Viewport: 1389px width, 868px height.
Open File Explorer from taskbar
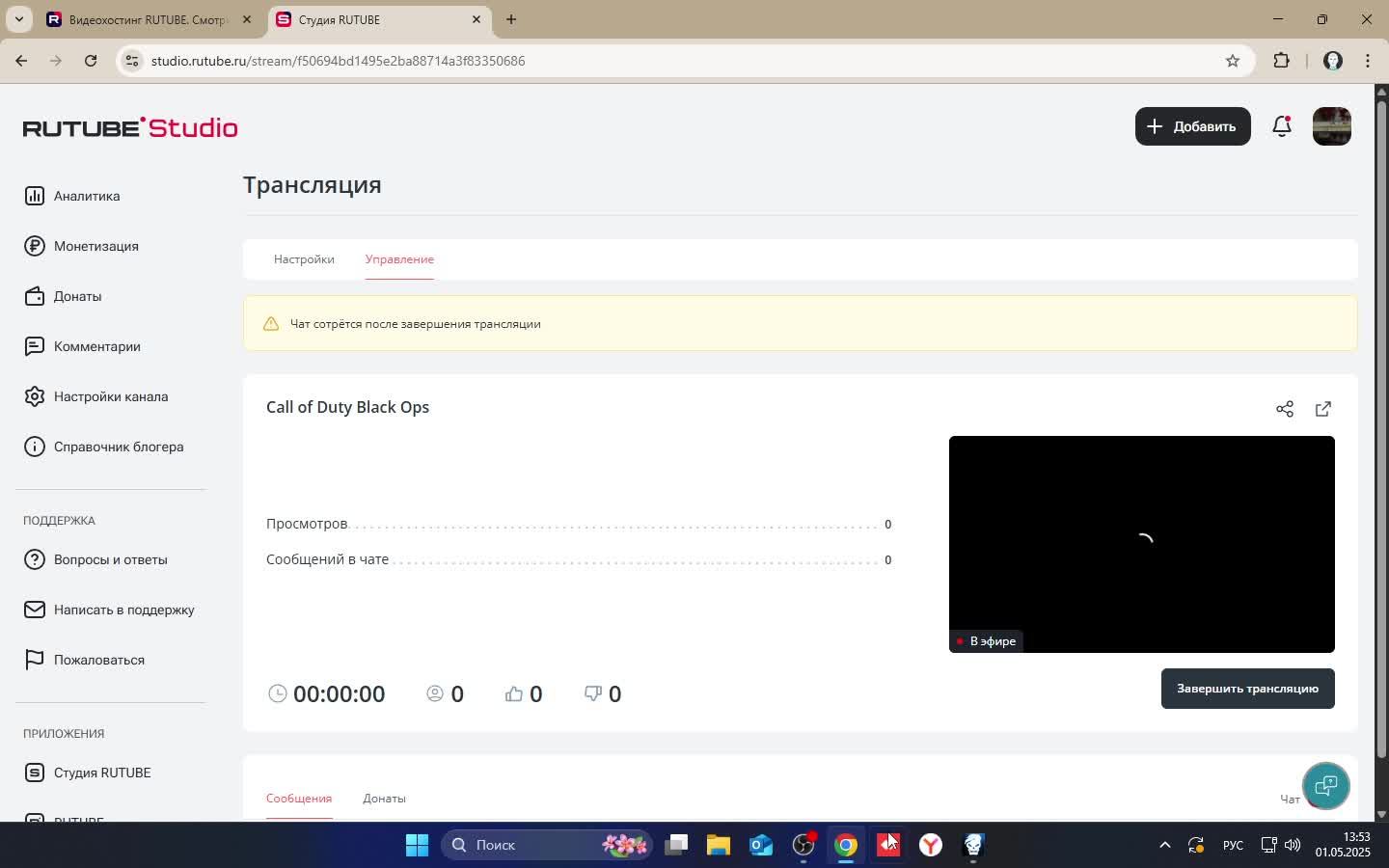719,845
